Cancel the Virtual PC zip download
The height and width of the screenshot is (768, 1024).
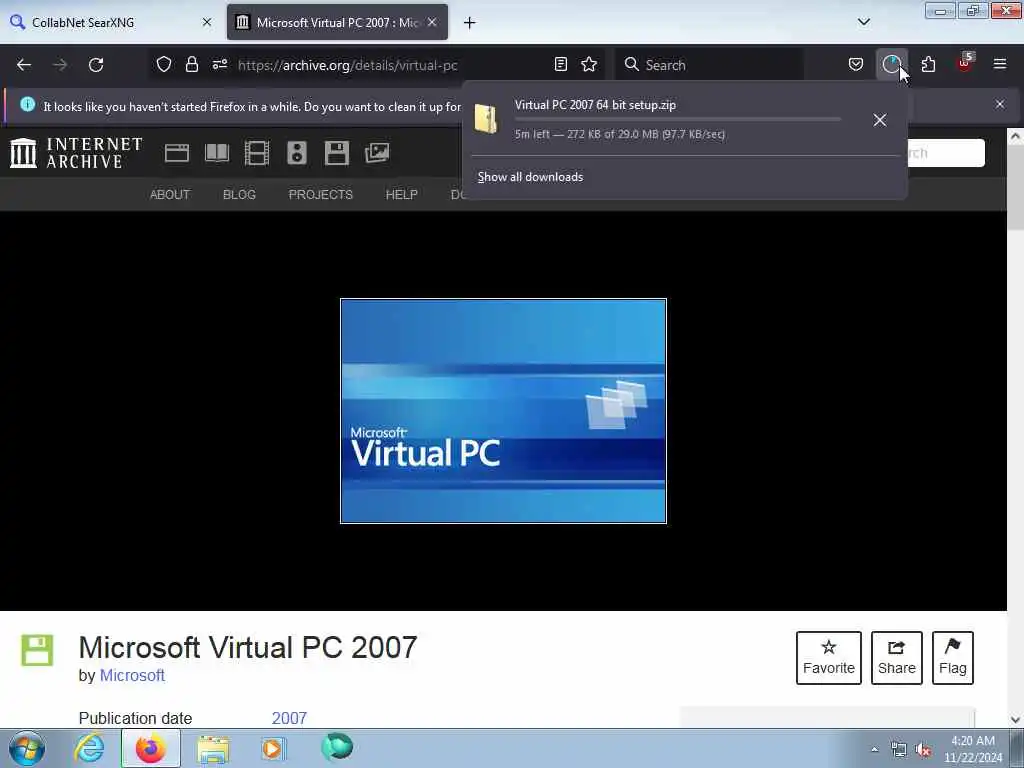click(880, 120)
